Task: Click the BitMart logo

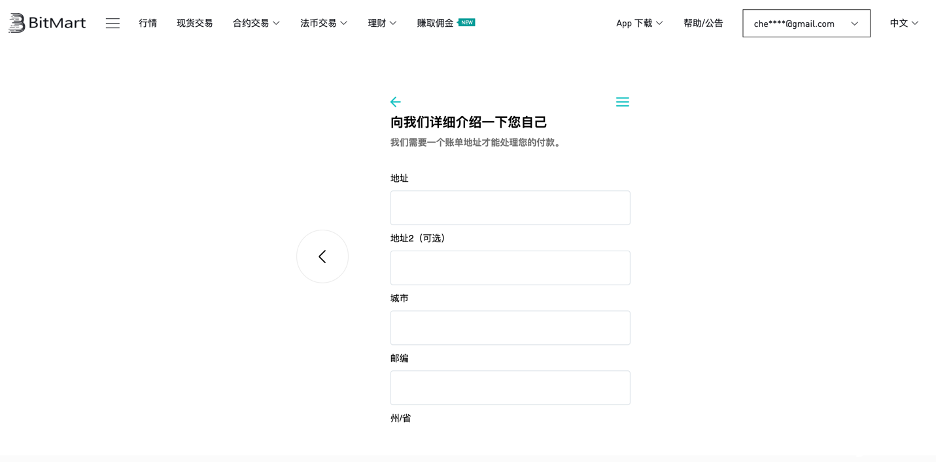Action: coord(48,23)
